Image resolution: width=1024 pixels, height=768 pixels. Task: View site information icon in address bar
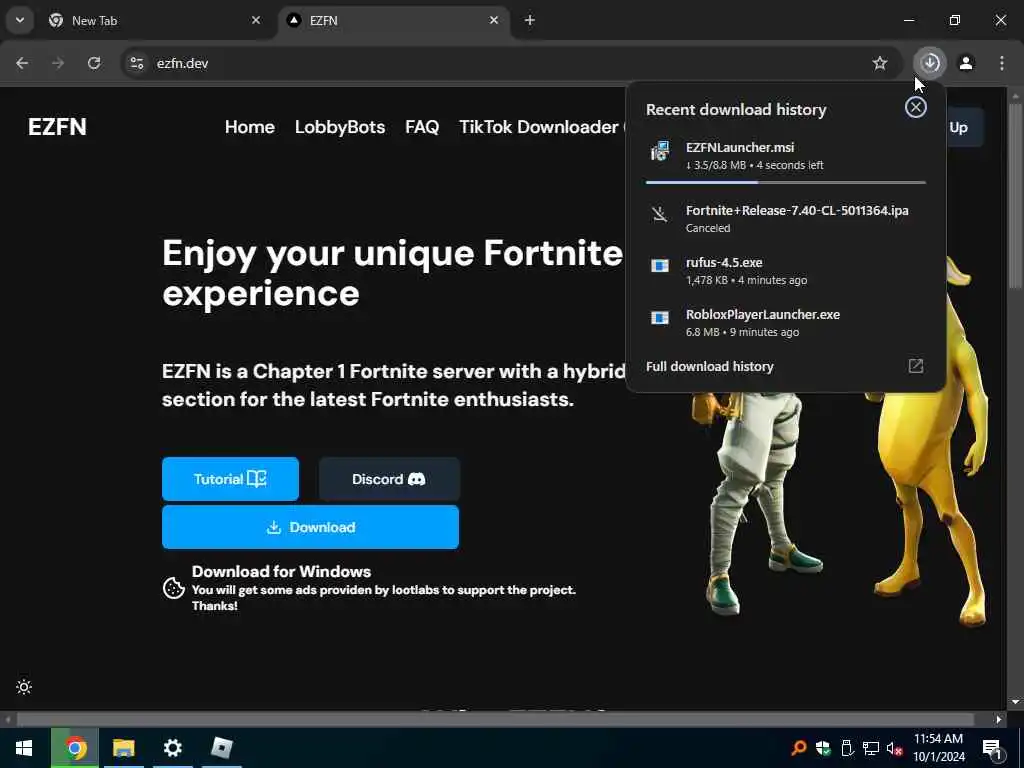point(136,63)
